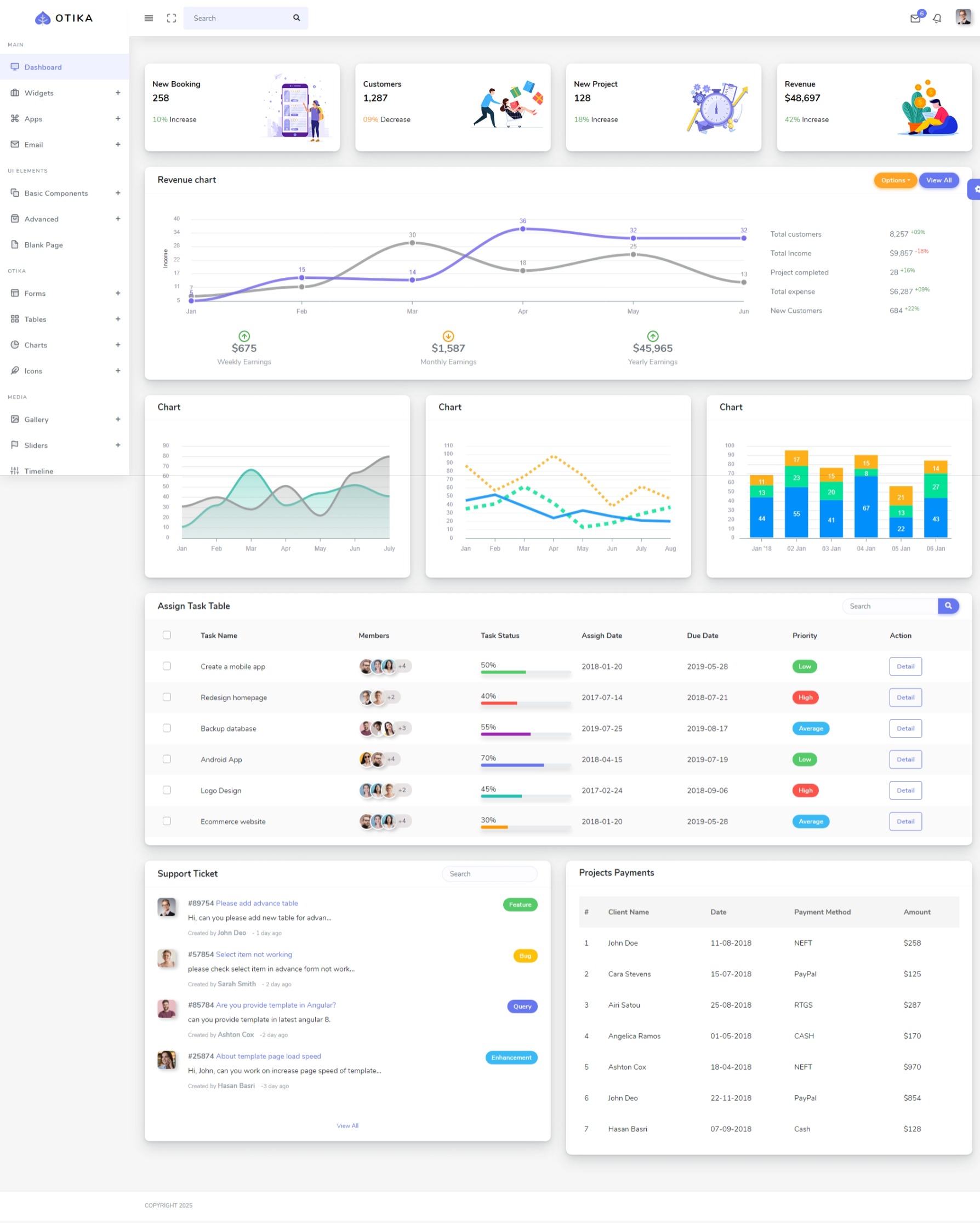Open the orange Options dropdown
The height and width of the screenshot is (1223, 980).
click(895, 180)
